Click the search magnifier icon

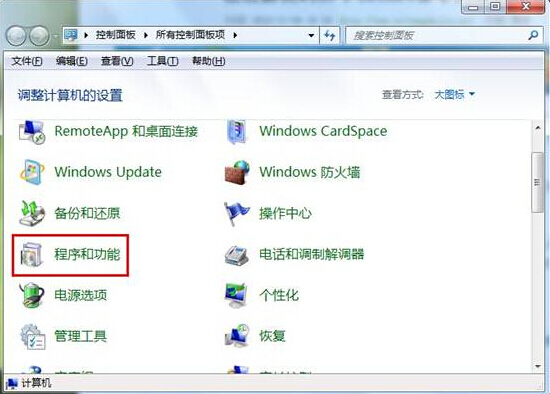[533, 35]
